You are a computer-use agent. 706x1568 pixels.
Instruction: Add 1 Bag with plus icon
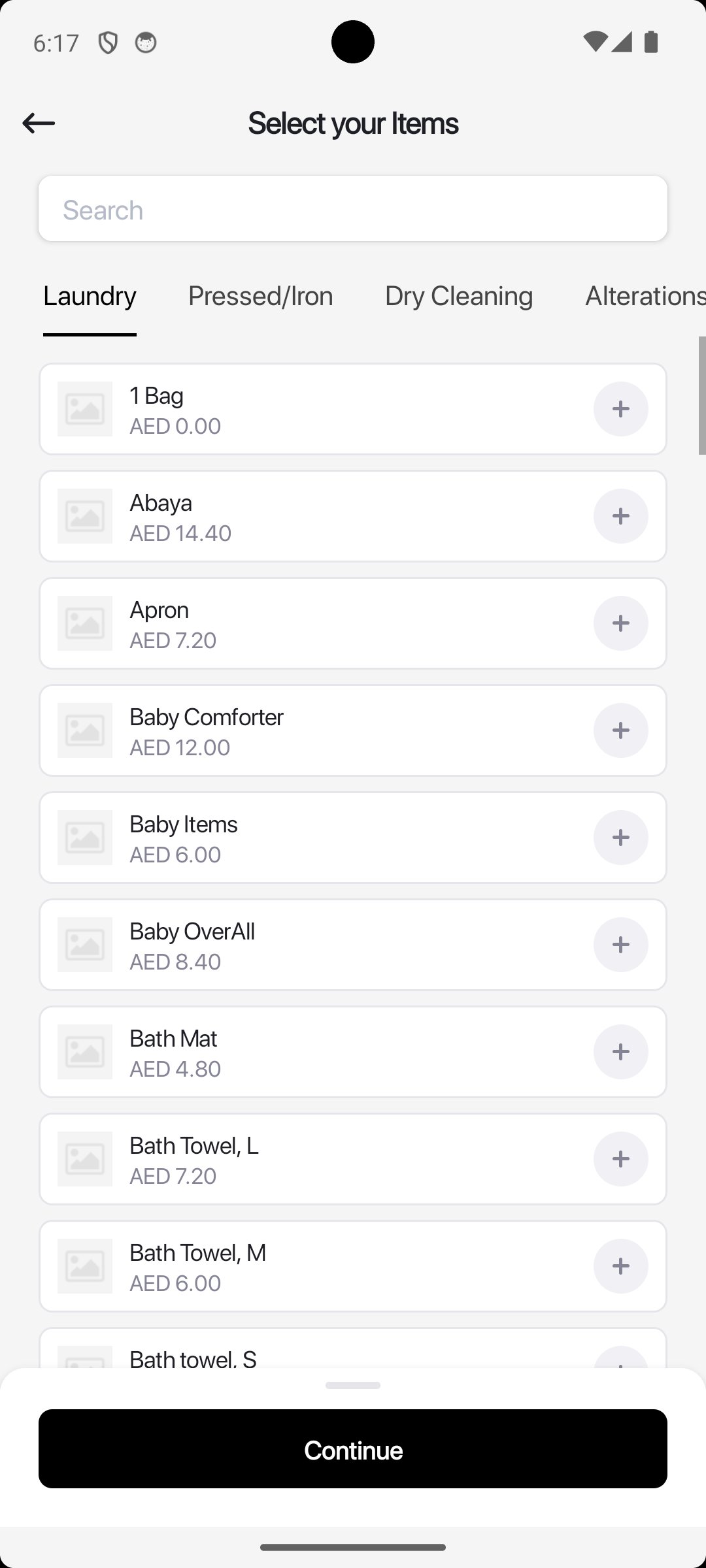pyautogui.click(x=620, y=409)
